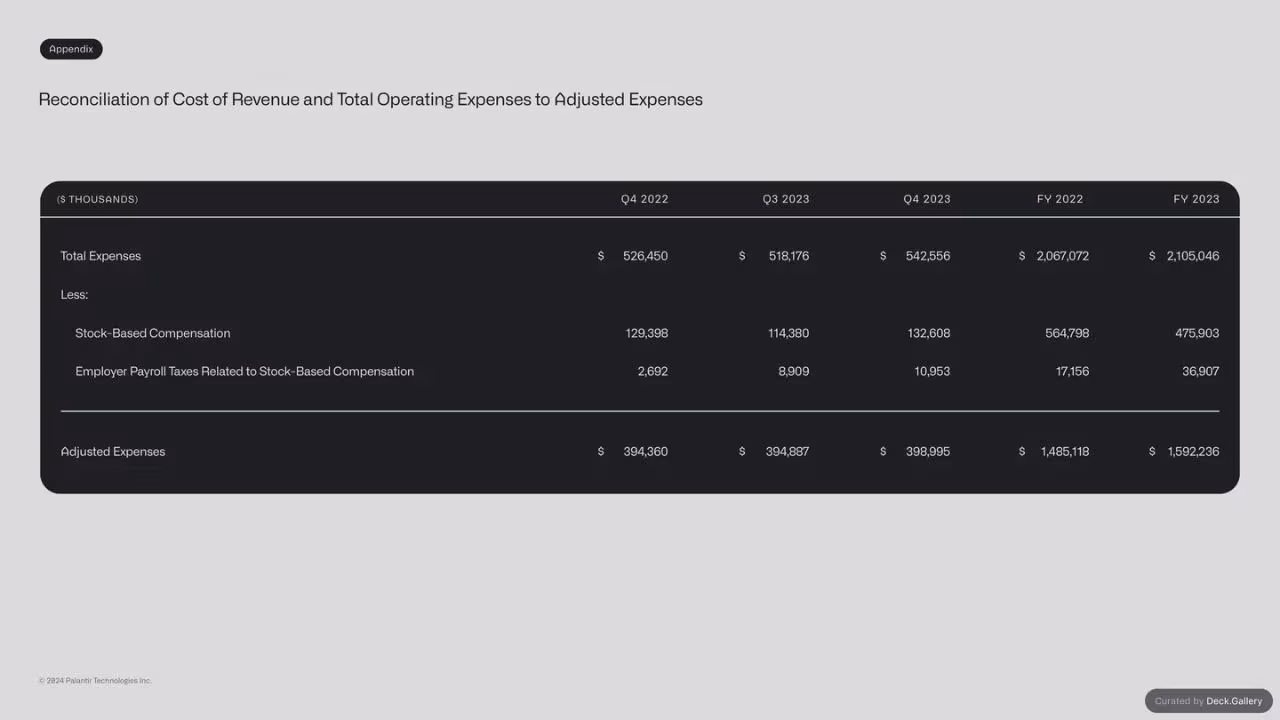Click the Adjusted Expenses row label
The width and height of the screenshot is (1280, 720).
click(113, 452)
